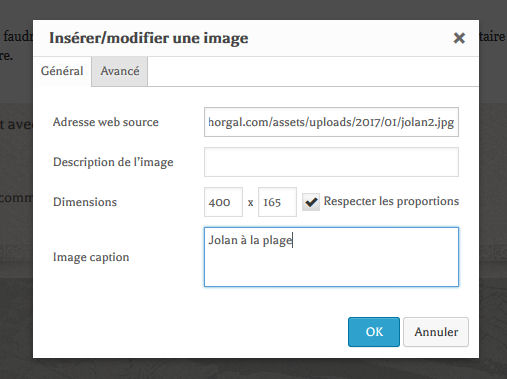507x379 pixels.
Task: Close the Insérer/modifier une image dialog
Action: pos(459,38)
